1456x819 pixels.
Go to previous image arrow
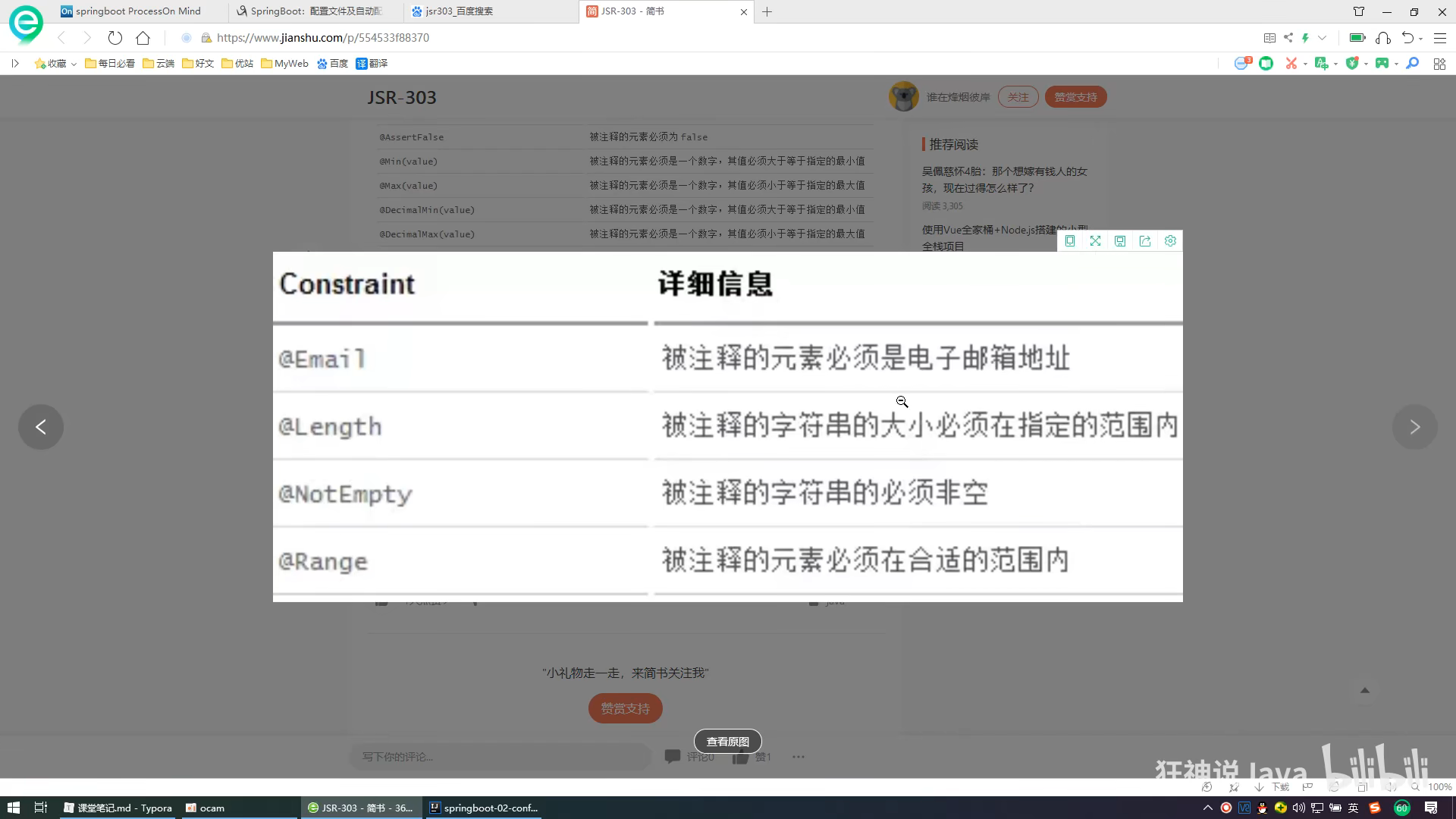point(41,427)
